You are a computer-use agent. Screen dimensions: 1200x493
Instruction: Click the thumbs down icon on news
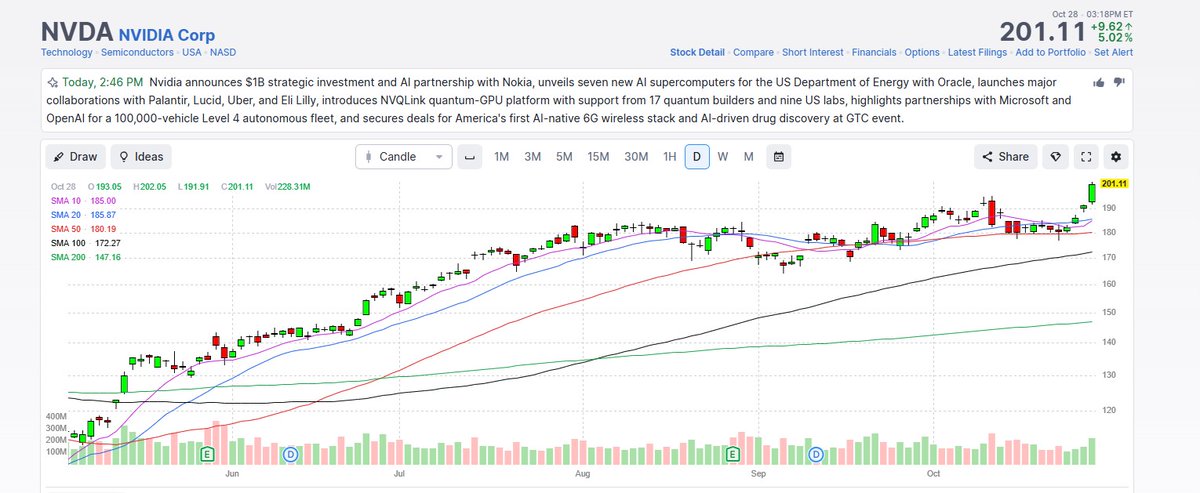point(1119,82)
